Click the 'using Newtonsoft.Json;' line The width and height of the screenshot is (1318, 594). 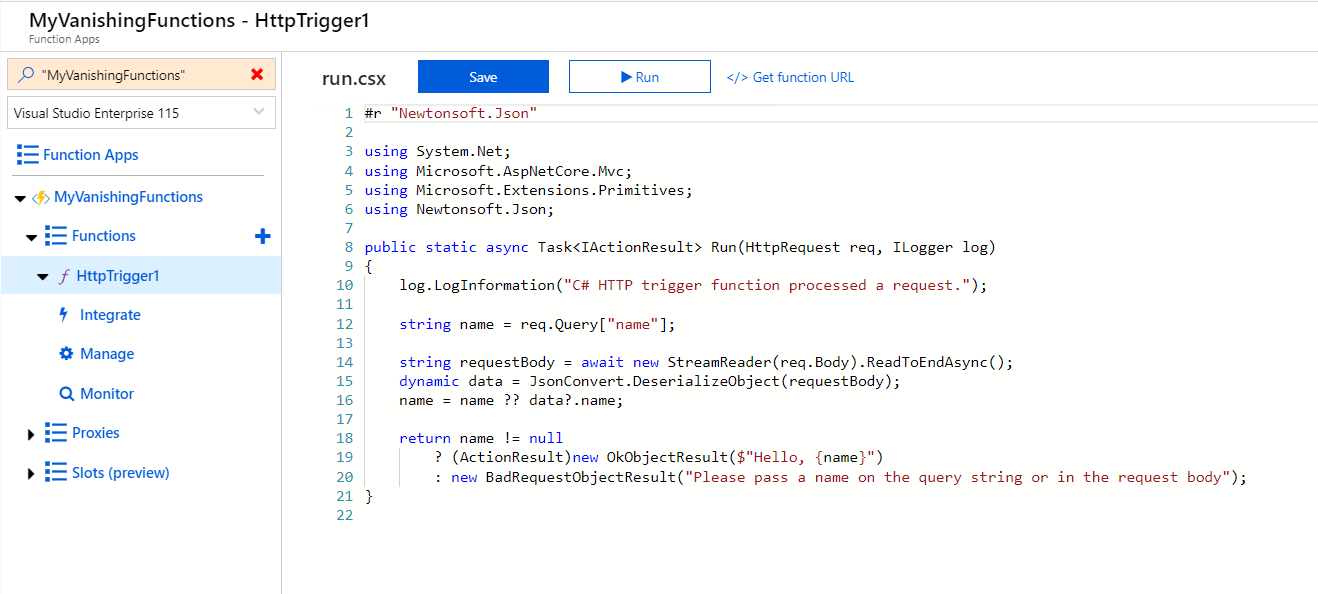(x=460, y=209)
